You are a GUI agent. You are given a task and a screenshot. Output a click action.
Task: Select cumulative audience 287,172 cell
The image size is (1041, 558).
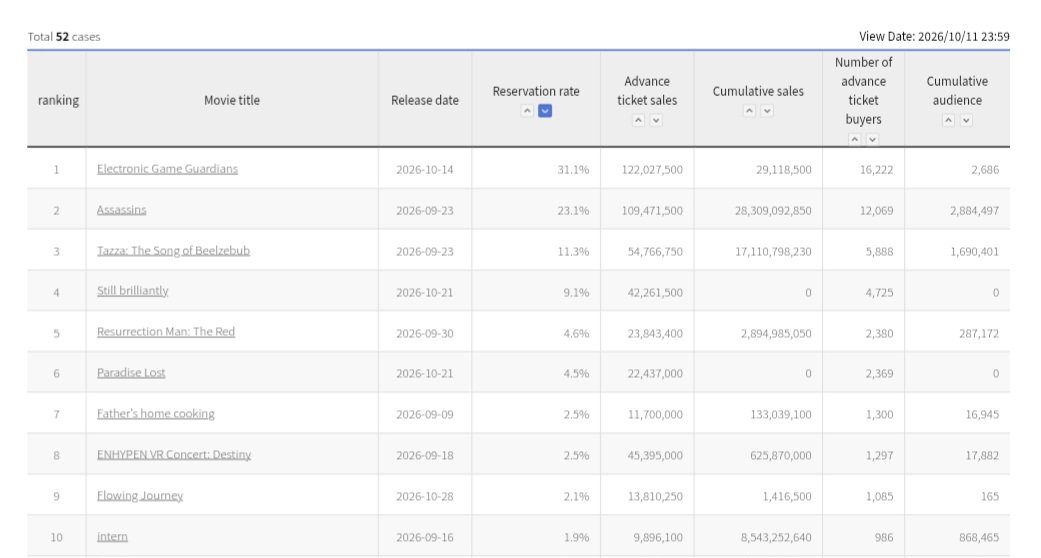tap(957, 333)
